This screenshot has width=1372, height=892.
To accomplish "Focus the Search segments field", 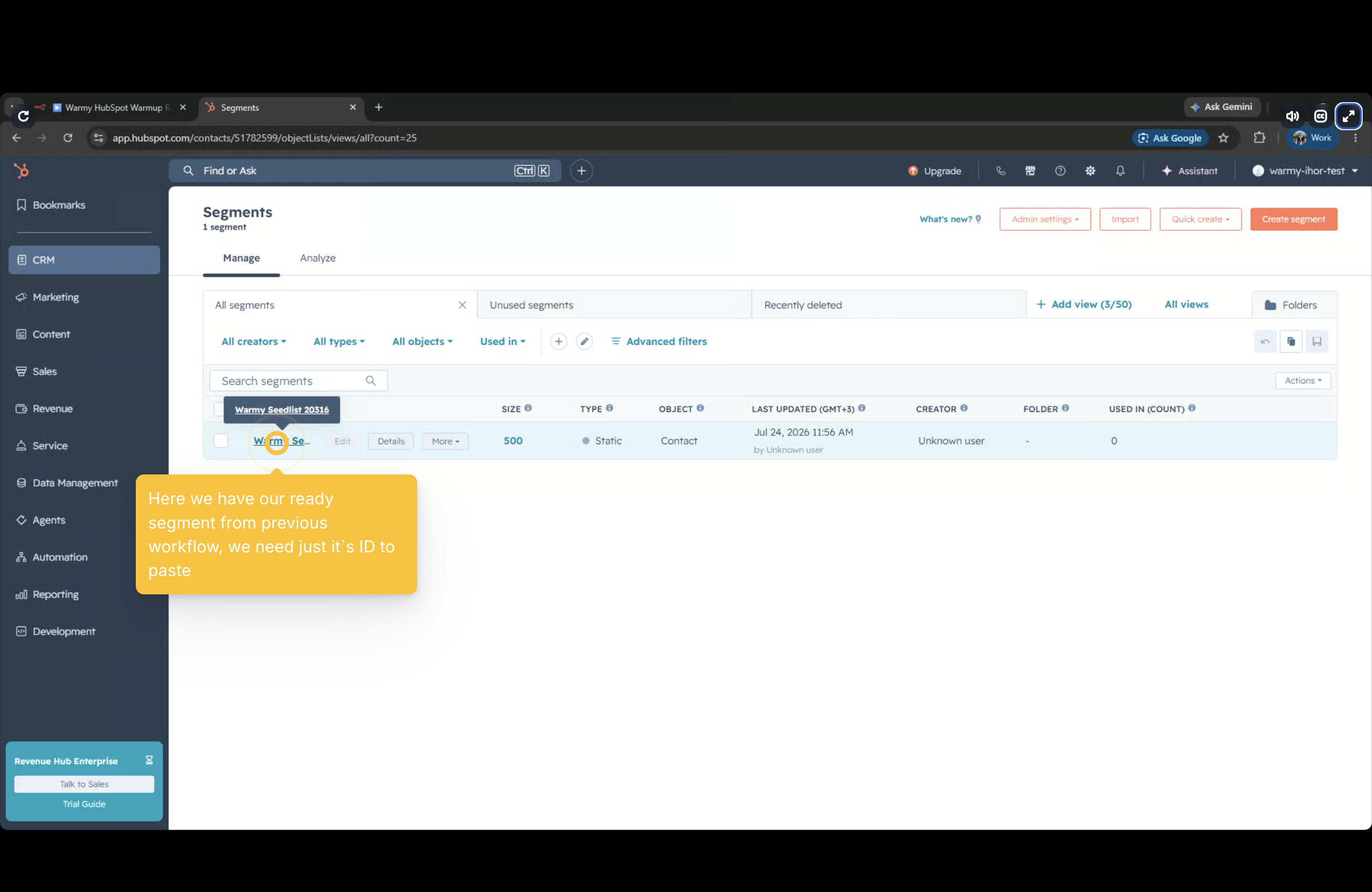I will coord(298,381).
